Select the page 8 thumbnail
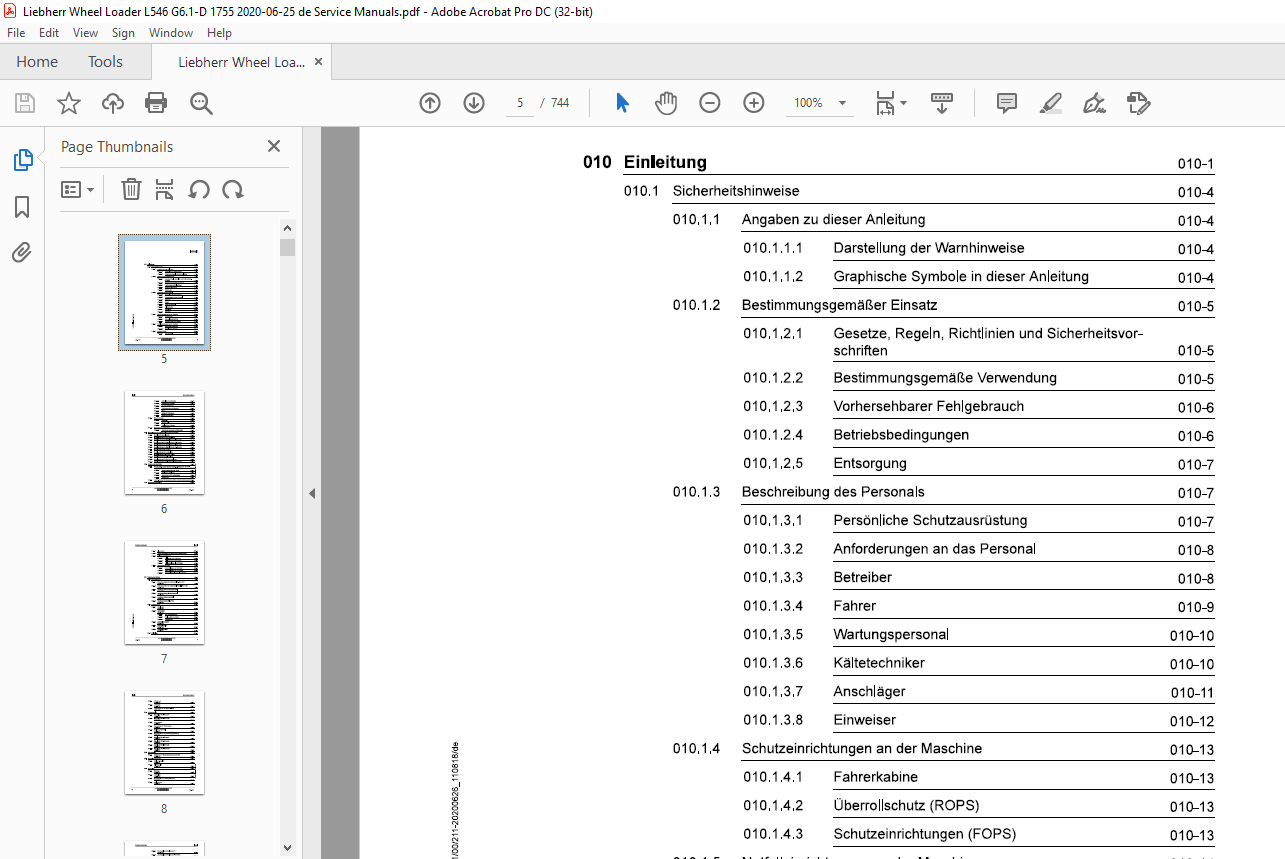Viewport: 1285px width, 859px height. [x=165, y=743]
